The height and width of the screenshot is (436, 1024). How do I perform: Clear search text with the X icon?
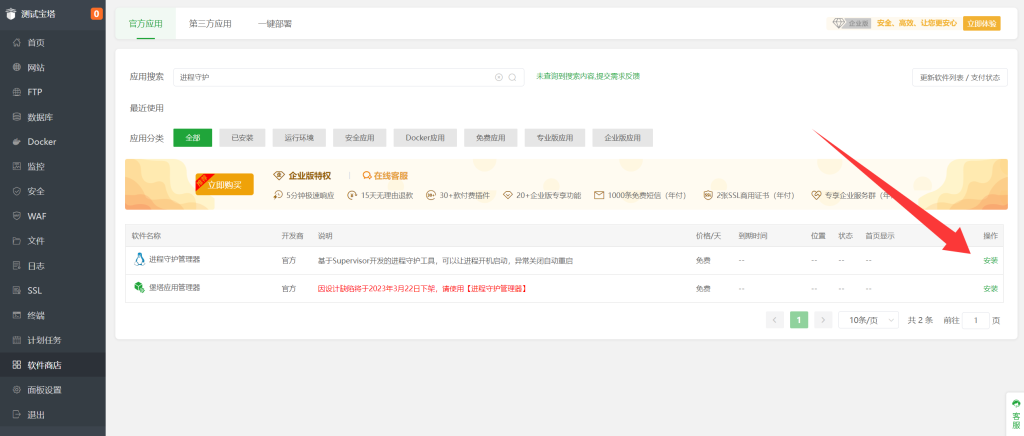pyautogui.click(x=499, y=77)
